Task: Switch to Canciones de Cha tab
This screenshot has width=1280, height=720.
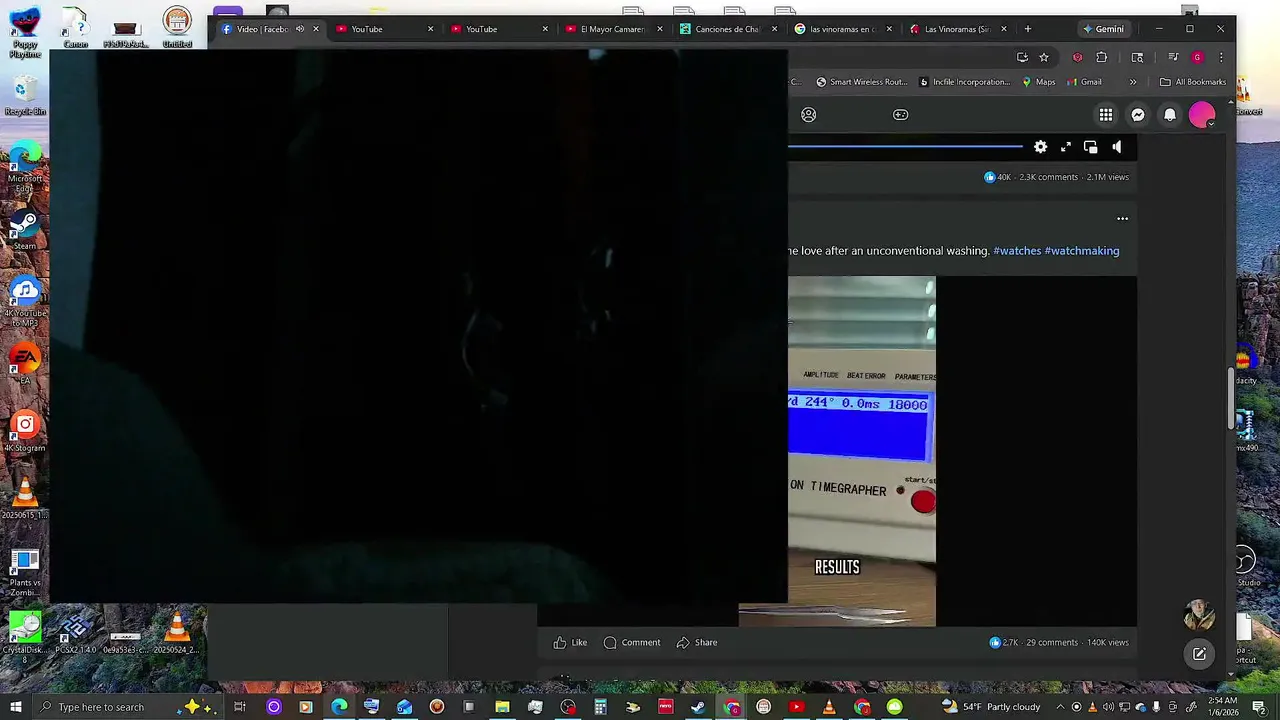Action: pyautogui.click(x=727, y=29)
